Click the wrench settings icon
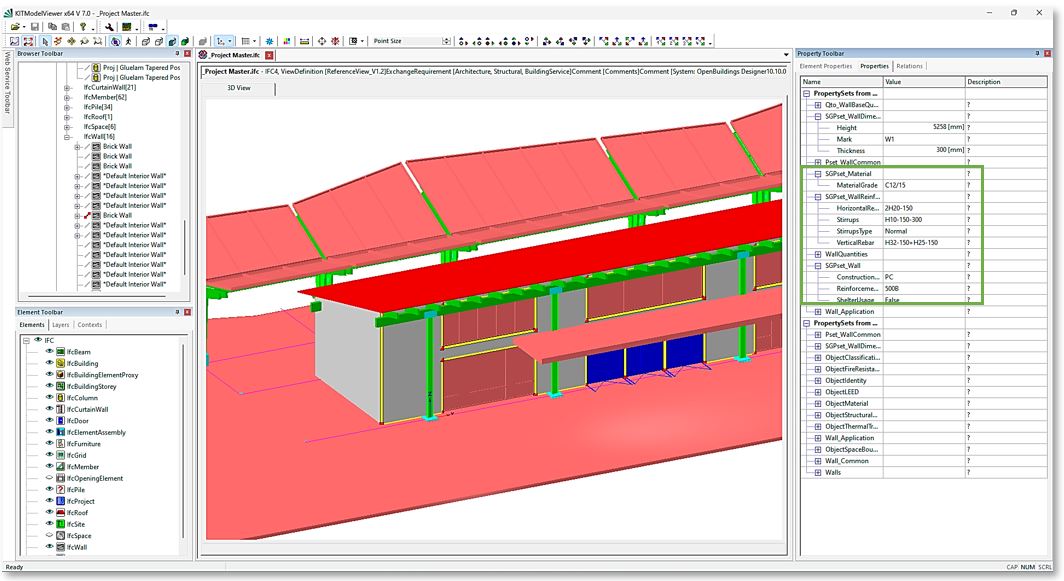Viewport: 1064px width, 581px height. [109, 26]
